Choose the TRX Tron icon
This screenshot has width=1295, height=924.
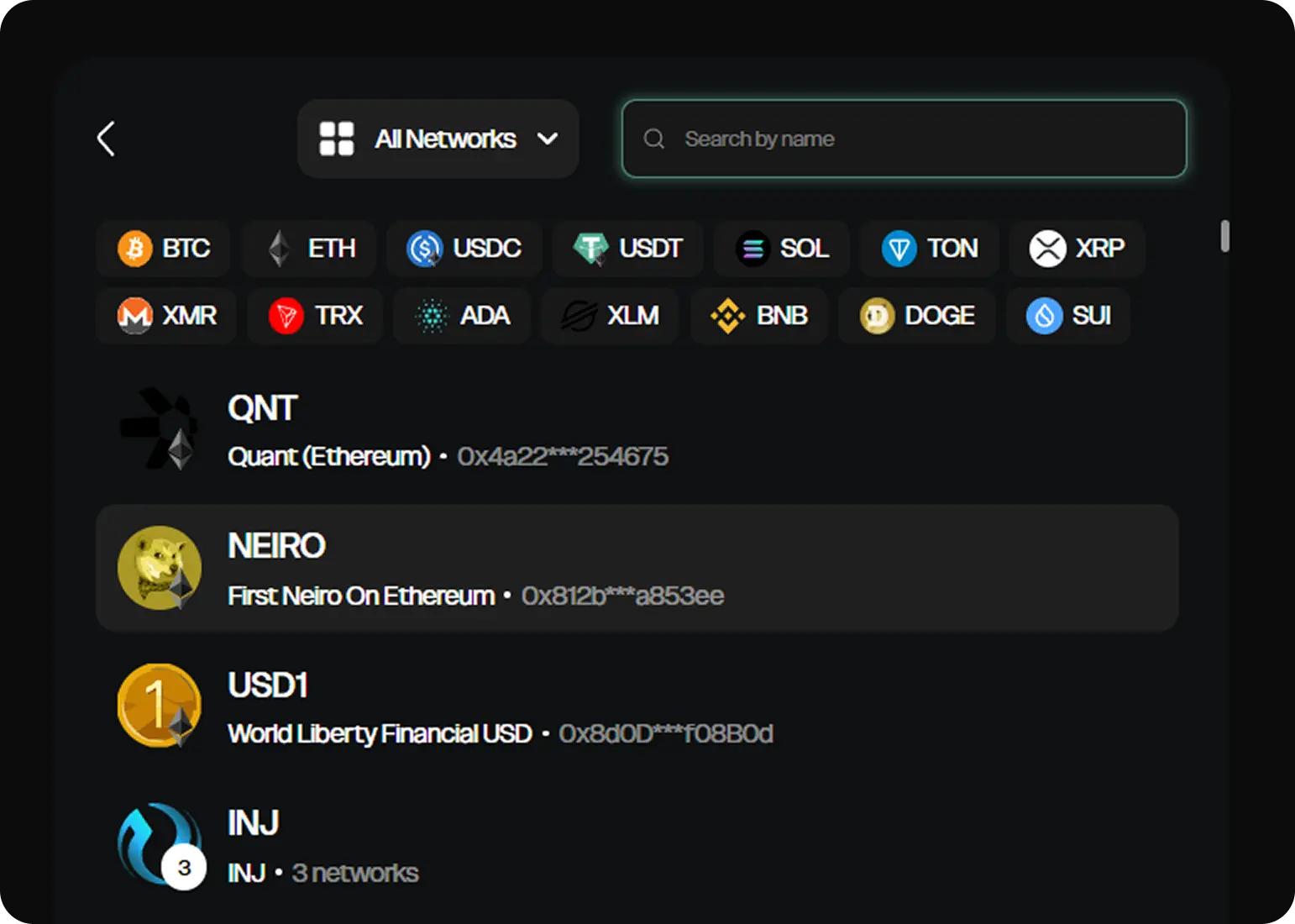[286, 316]
